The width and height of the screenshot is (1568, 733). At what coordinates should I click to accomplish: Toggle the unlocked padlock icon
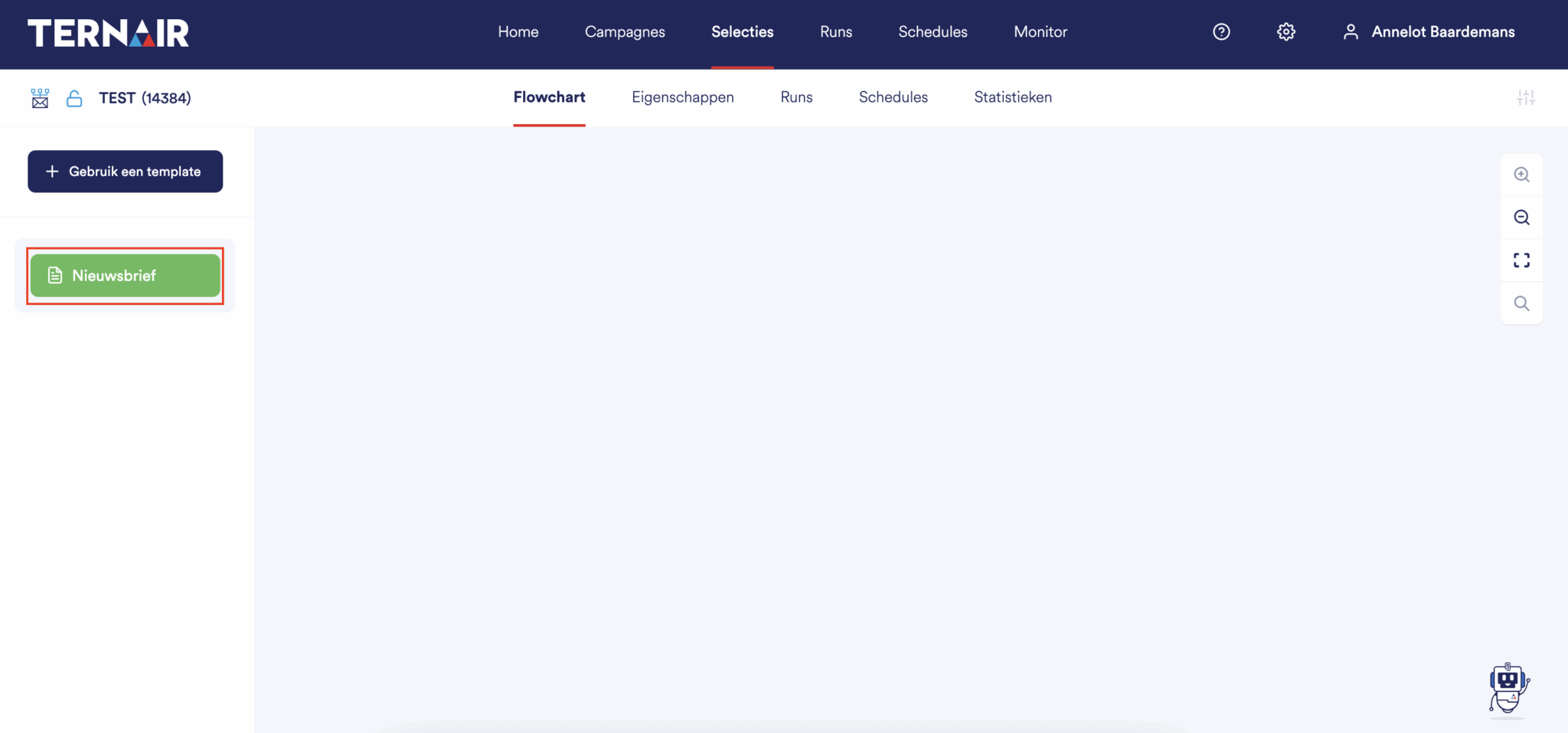coord(74,98)
